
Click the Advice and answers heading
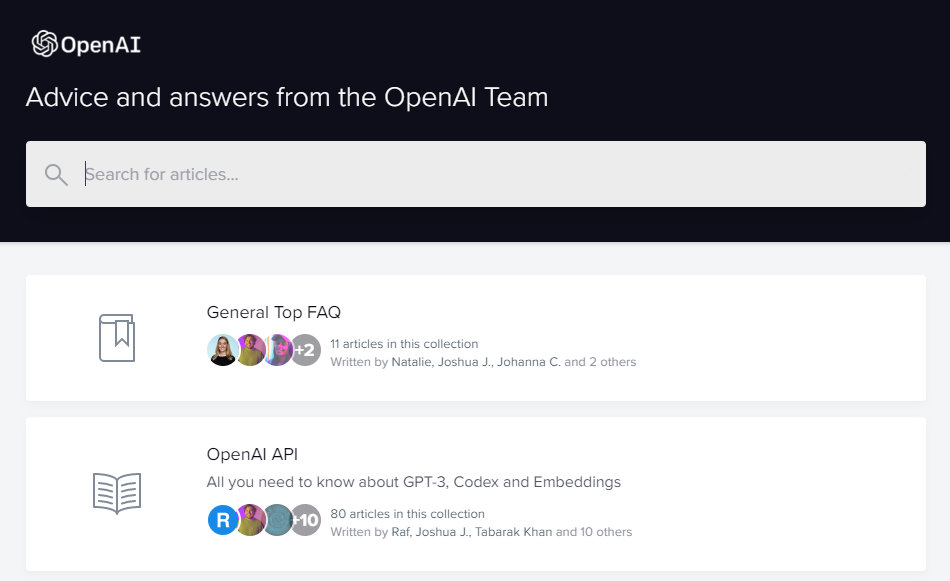click(x=286, y=97)
